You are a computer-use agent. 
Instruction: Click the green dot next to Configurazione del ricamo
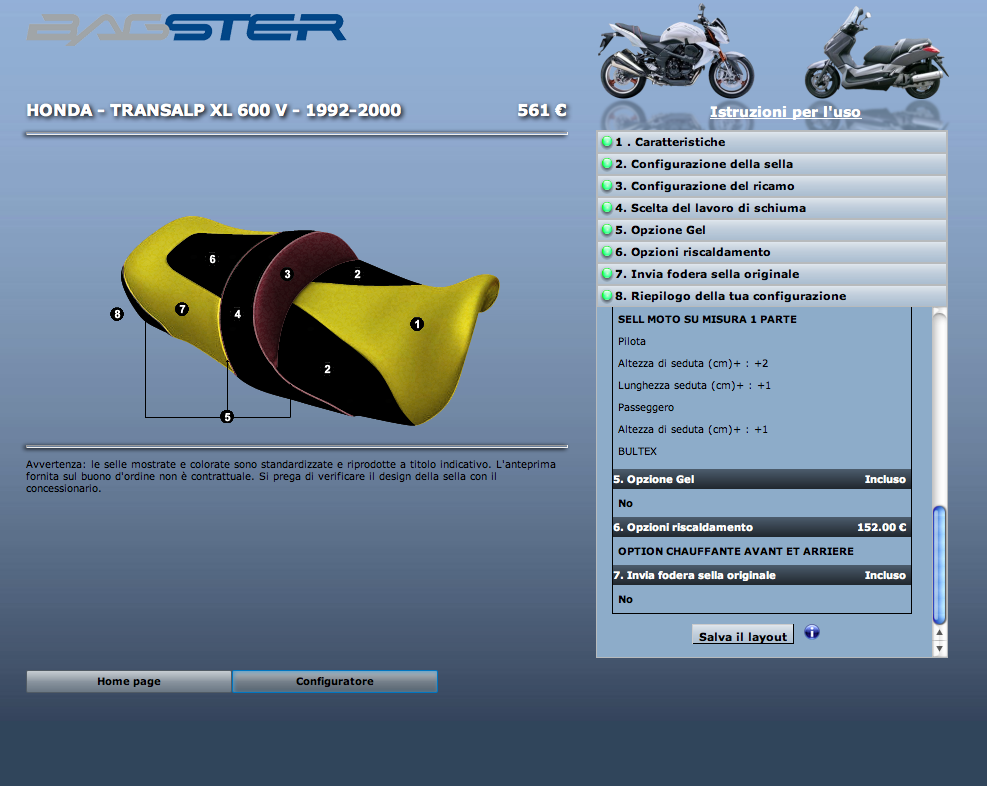pos(607,186)
